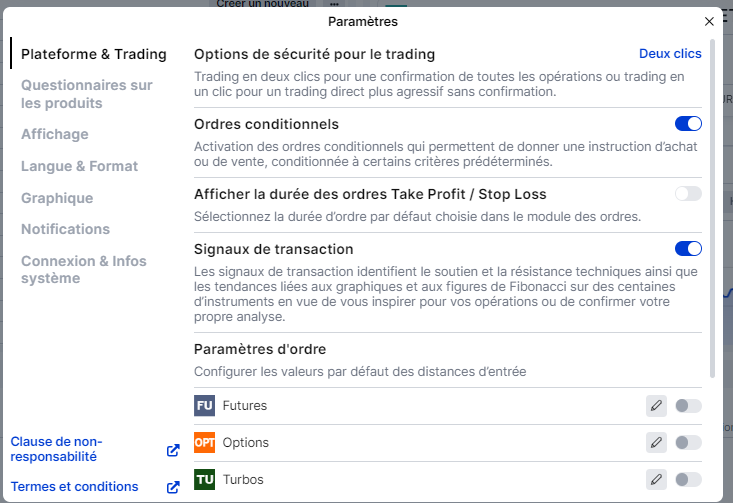This screenshot has height=503, width=733.
Task: Open external link icon beside Termes et conditions
Action: pyautogui.click(x=173, y=487)
